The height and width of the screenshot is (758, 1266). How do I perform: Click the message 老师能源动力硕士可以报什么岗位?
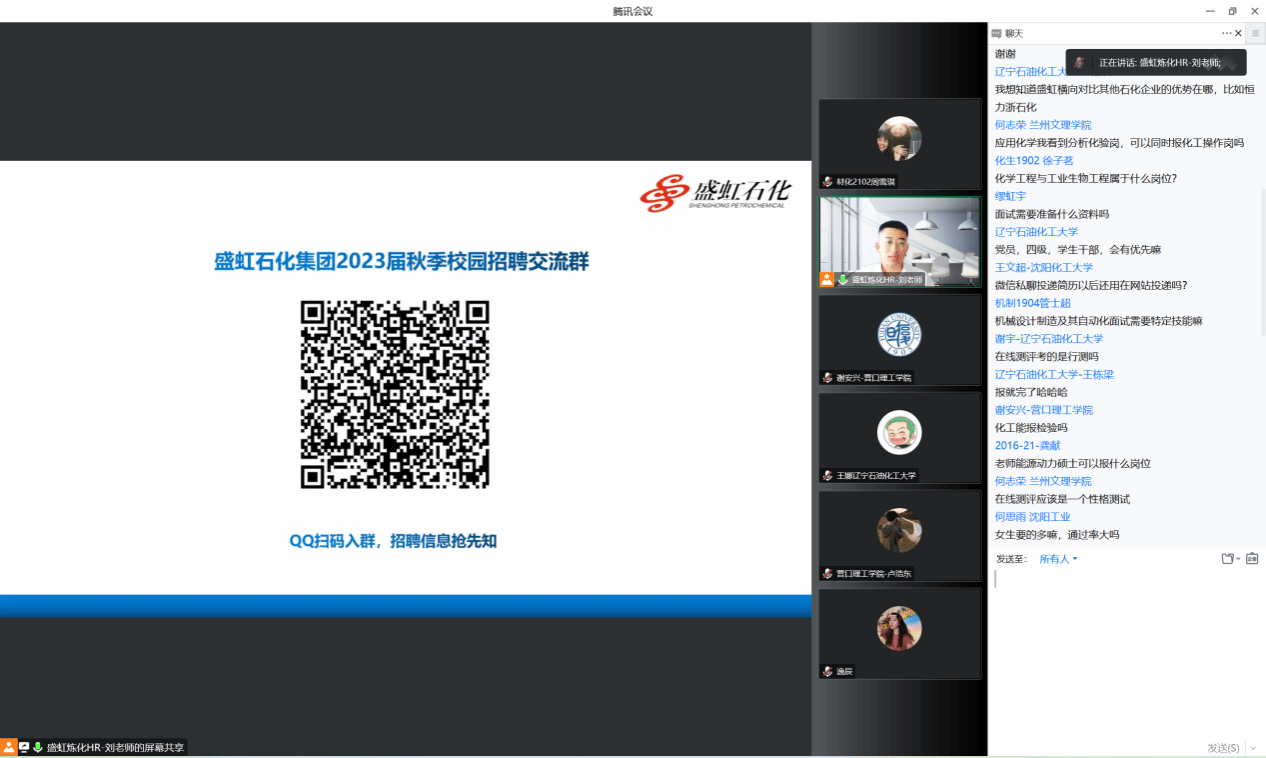(x=1073, y=463)
